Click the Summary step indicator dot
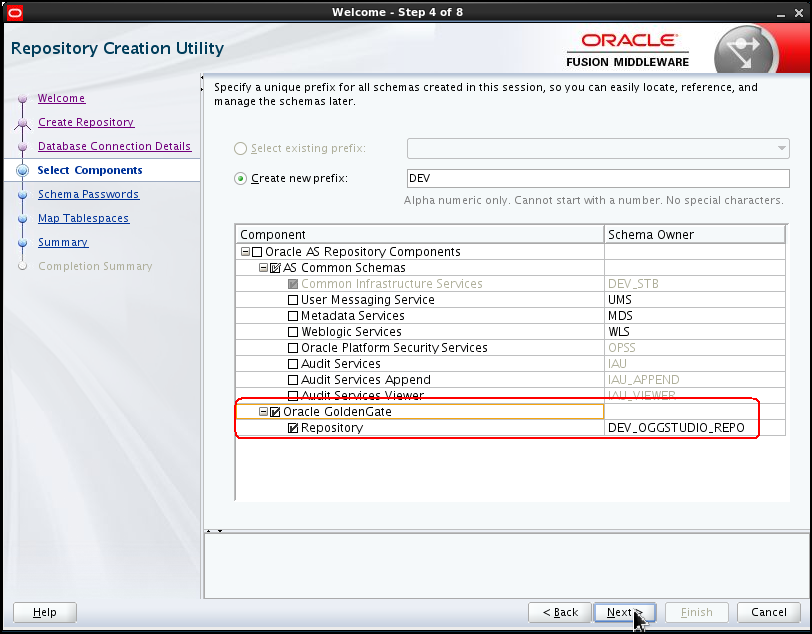Image resolution: width=812 pixels, height=634 pixels. pos(23,242)
